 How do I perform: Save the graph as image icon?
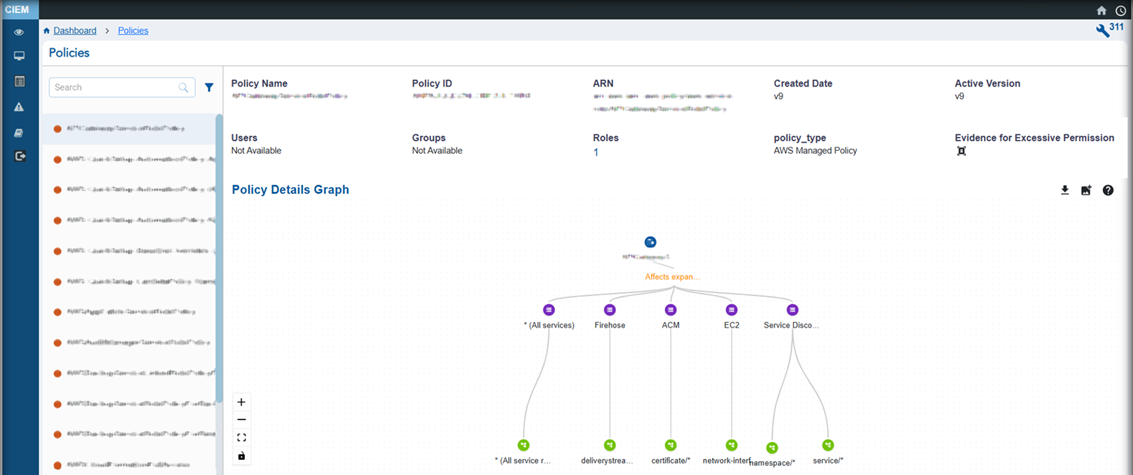click(1086, 190)
